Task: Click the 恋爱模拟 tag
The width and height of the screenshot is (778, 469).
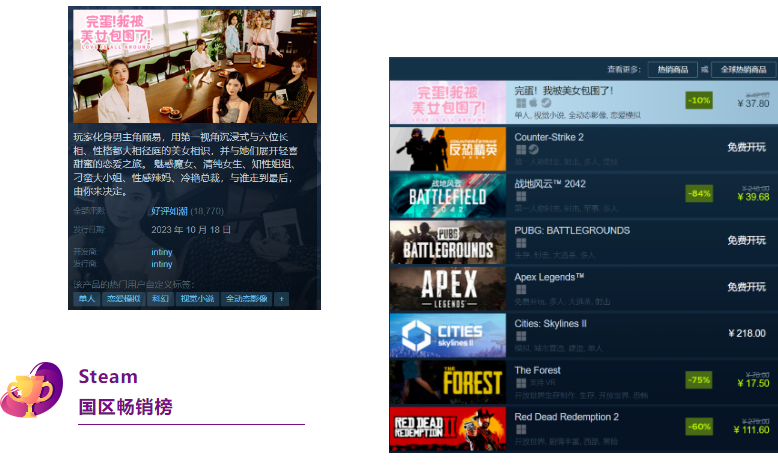Action: pos(123,299)
